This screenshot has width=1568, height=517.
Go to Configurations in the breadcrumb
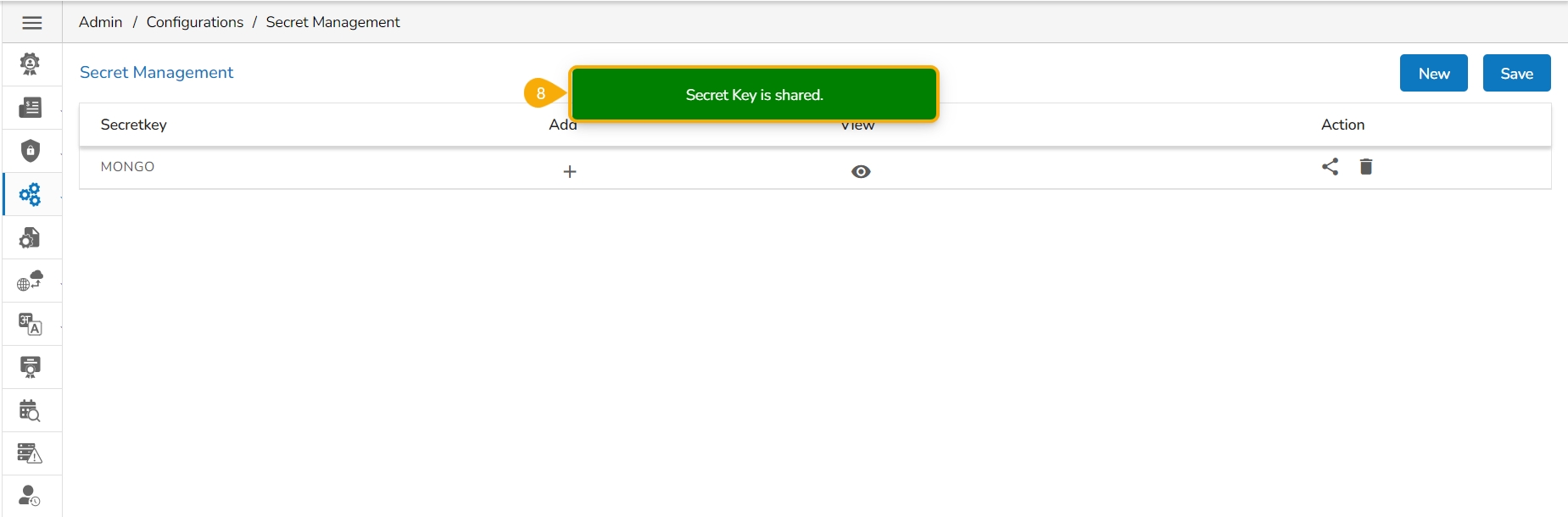point(195,22)
